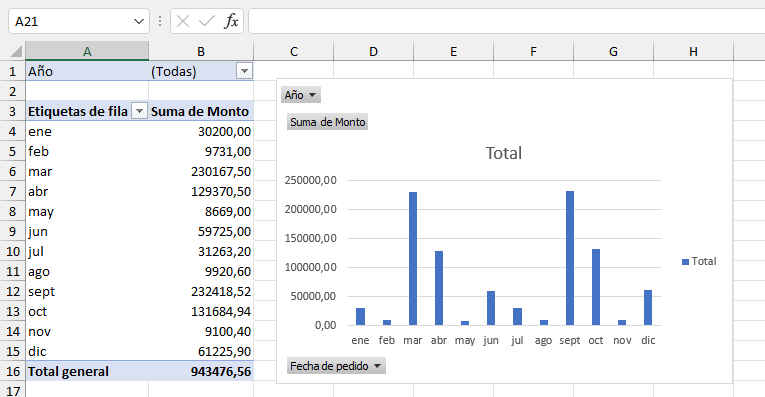The image size is (765, 397).
Task: Open the Año (Todas) filter dropdown
Action: 244,71
